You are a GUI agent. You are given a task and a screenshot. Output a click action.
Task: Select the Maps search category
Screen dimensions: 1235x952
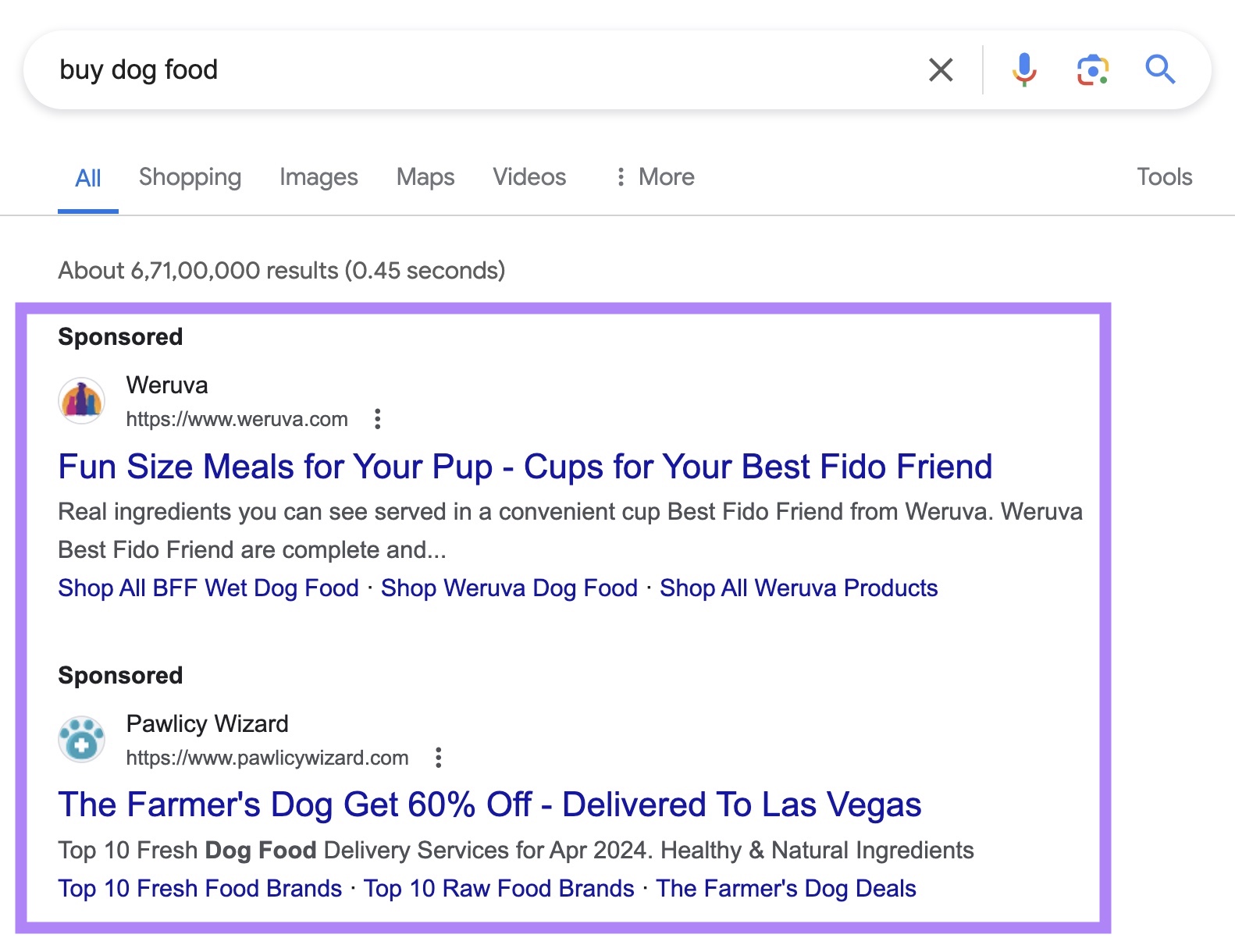[x=425, y=177]
